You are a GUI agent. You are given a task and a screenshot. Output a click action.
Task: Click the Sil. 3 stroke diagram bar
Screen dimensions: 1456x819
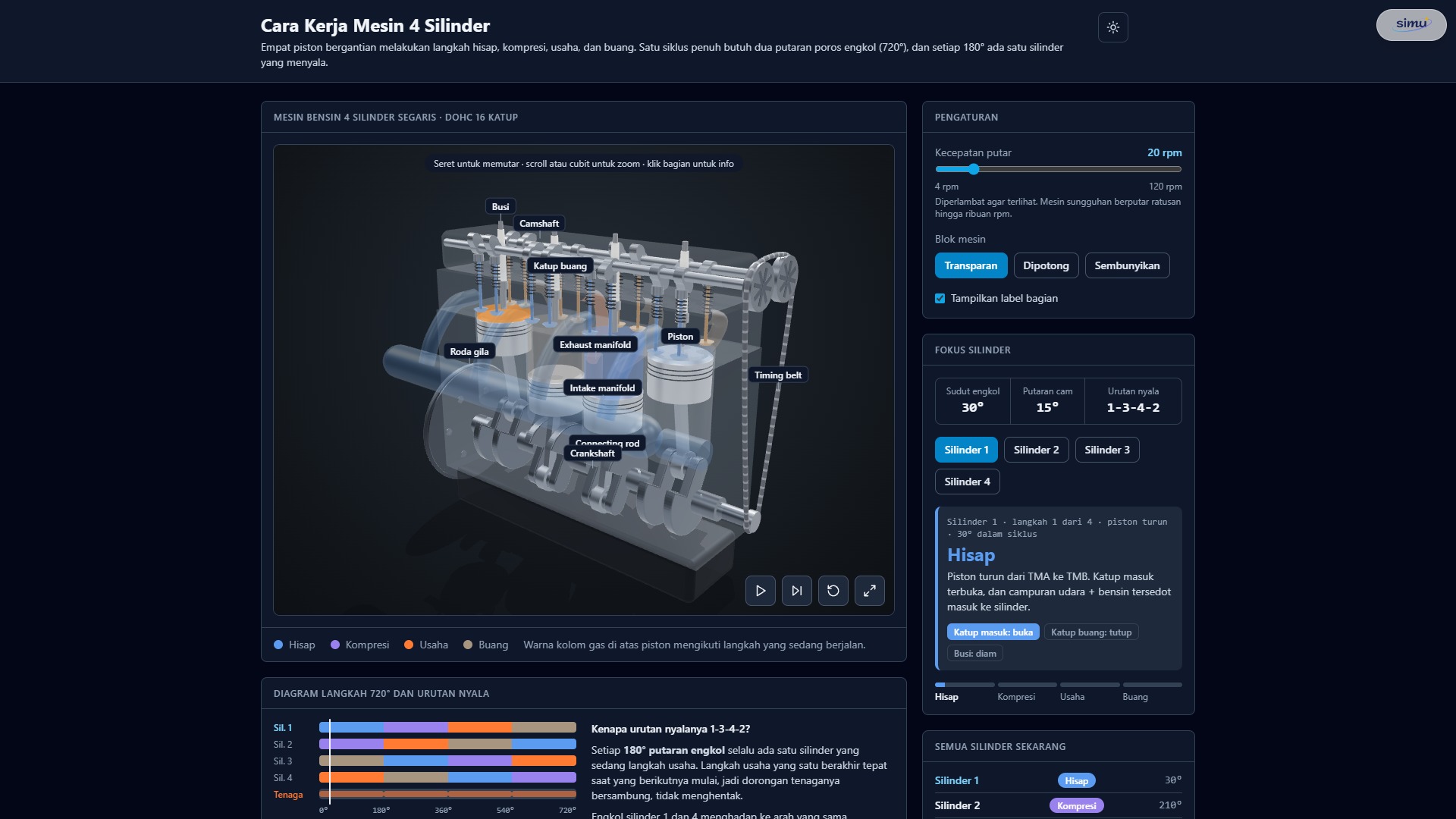tap(447, 761)
